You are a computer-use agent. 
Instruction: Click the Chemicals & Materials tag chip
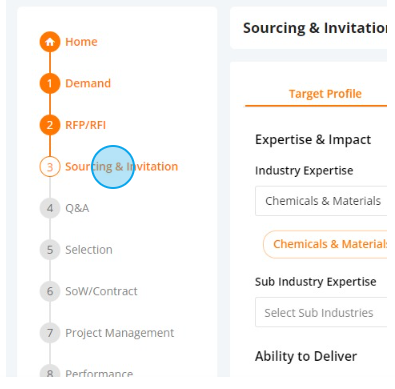click(x=325, y=244)
